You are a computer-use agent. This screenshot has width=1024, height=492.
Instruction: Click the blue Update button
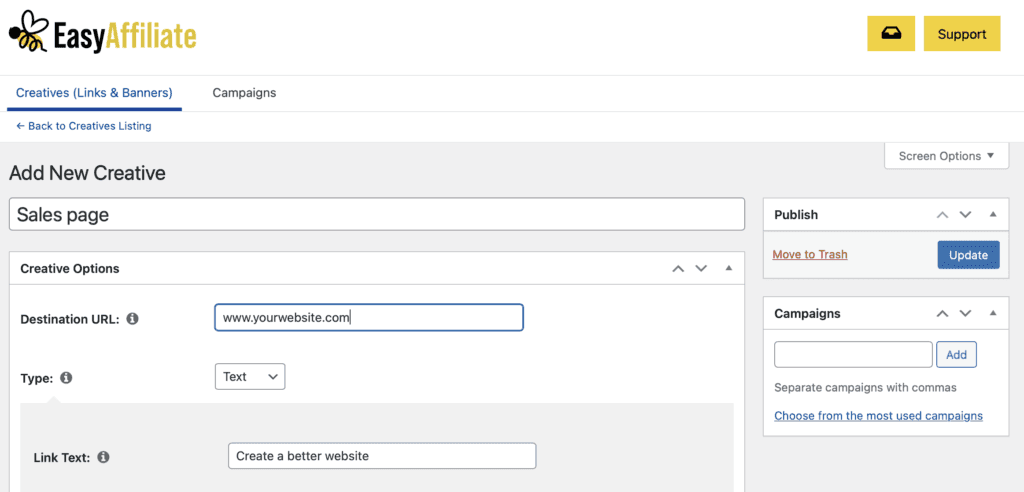coord(967,255)
